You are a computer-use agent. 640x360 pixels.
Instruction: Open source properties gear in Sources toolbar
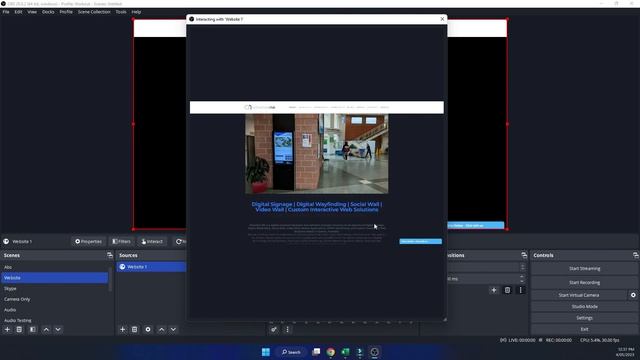pos(148,329)
